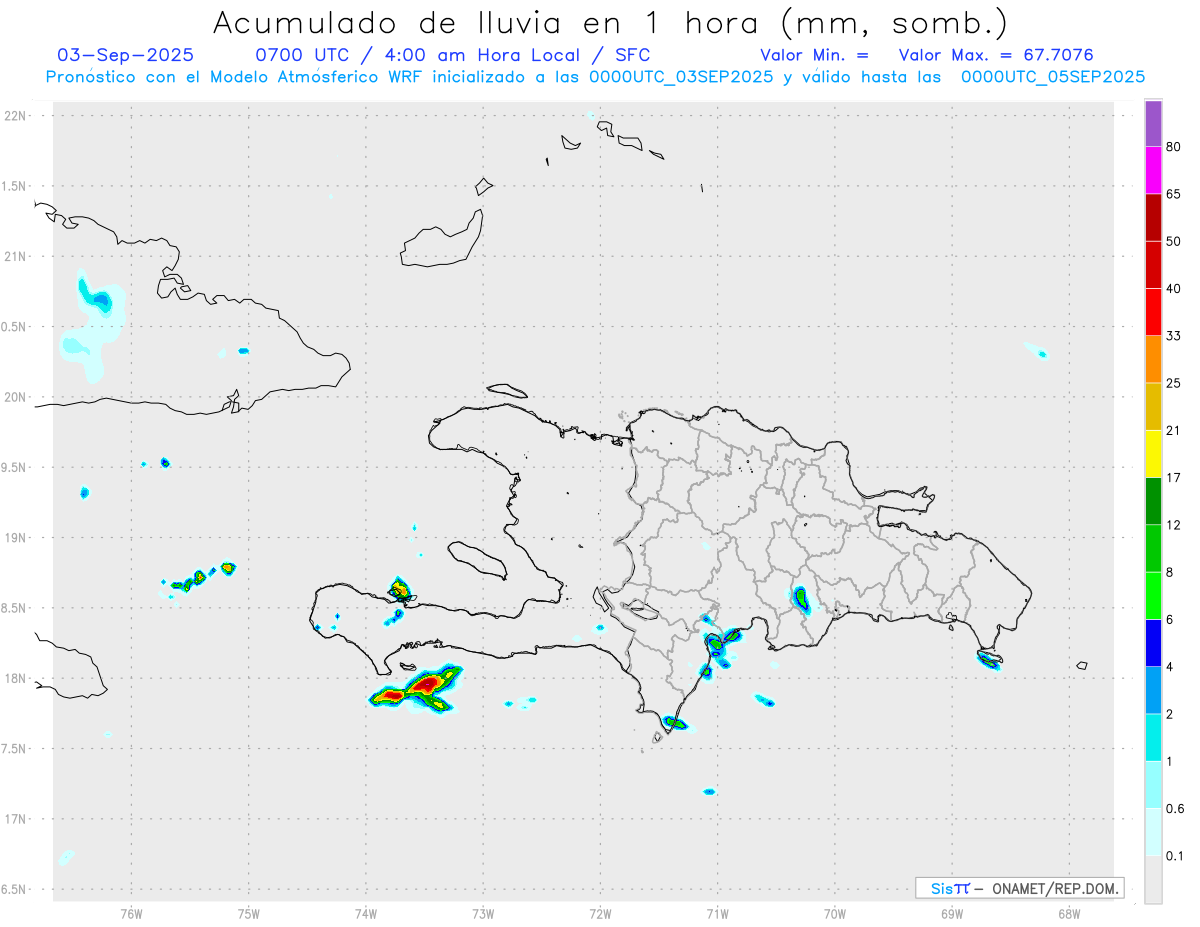Image resolution: width=1200 pixels, height=927 pixels.
Task: Click the "80" value on the color scale
Action: point(1174,146)
